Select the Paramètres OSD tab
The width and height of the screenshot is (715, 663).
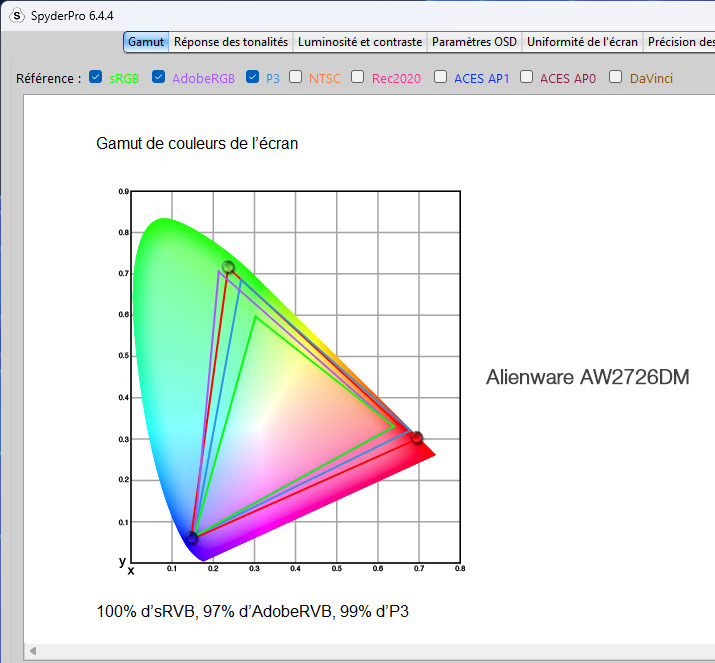[x=474, y=42]
